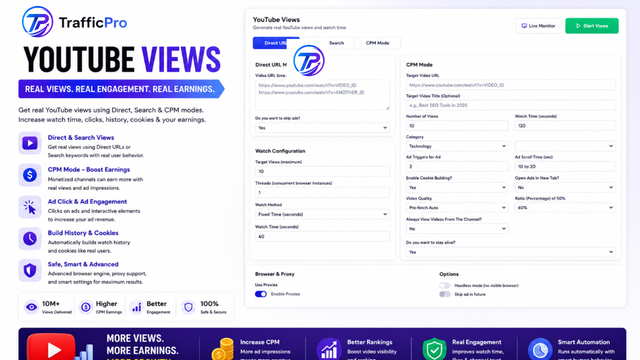The width and height of the screenshot is (640, 360).
Task: Click the 'MORE VIEWS.' banner text
Action: click(135, 338)
